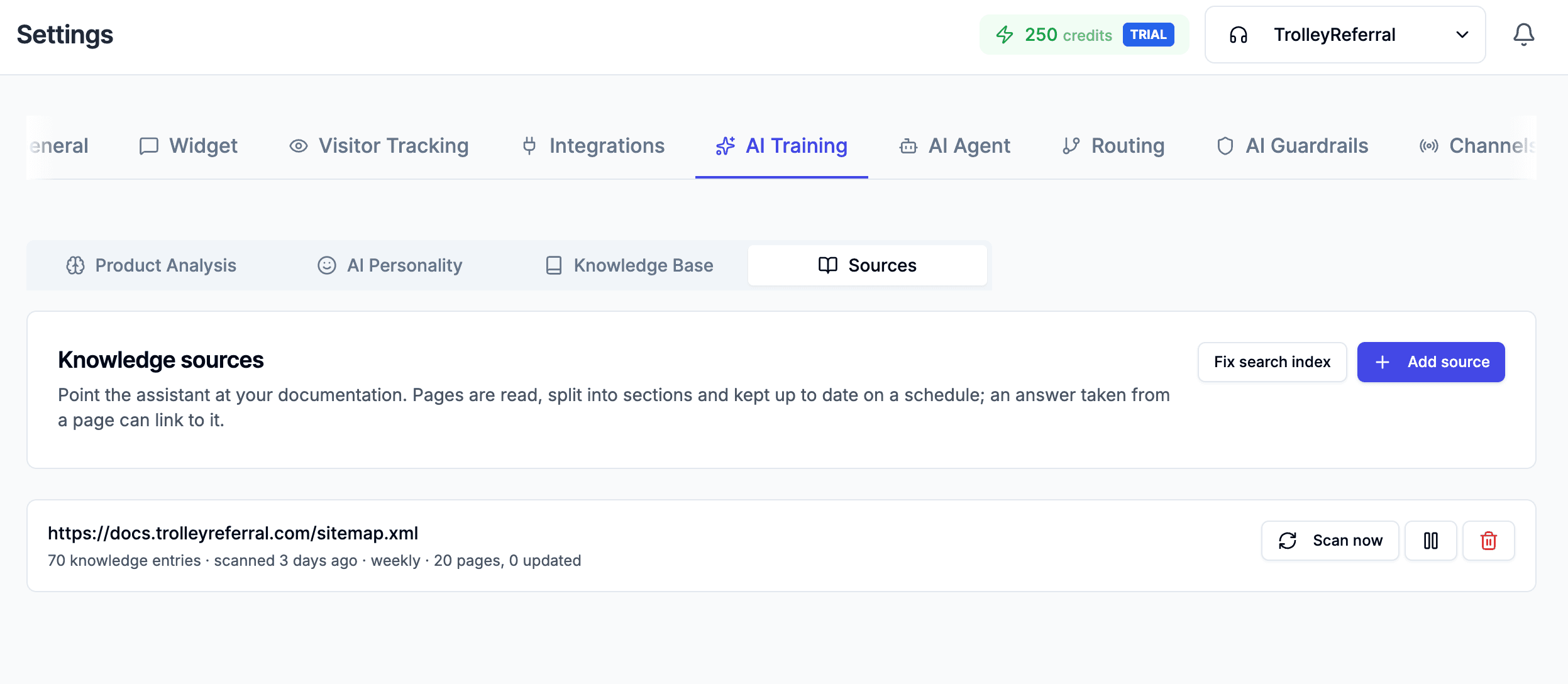Open the notifications bell
This screenshot has width=1568, height=684.
[x=1523, y=35]
